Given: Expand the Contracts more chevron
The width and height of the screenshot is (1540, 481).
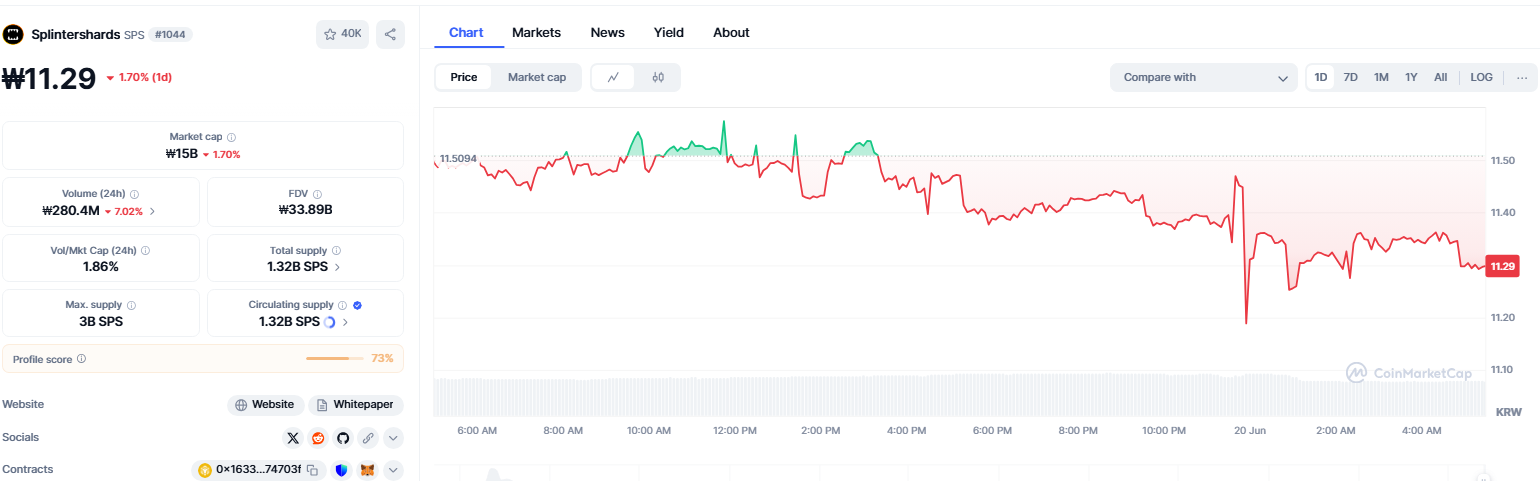Looking at the screenshot, I should click(393, 470).
